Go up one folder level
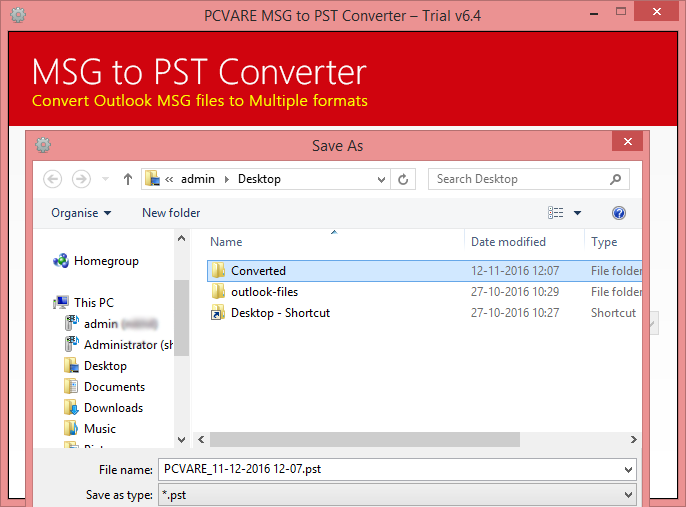 click(128, 179)
